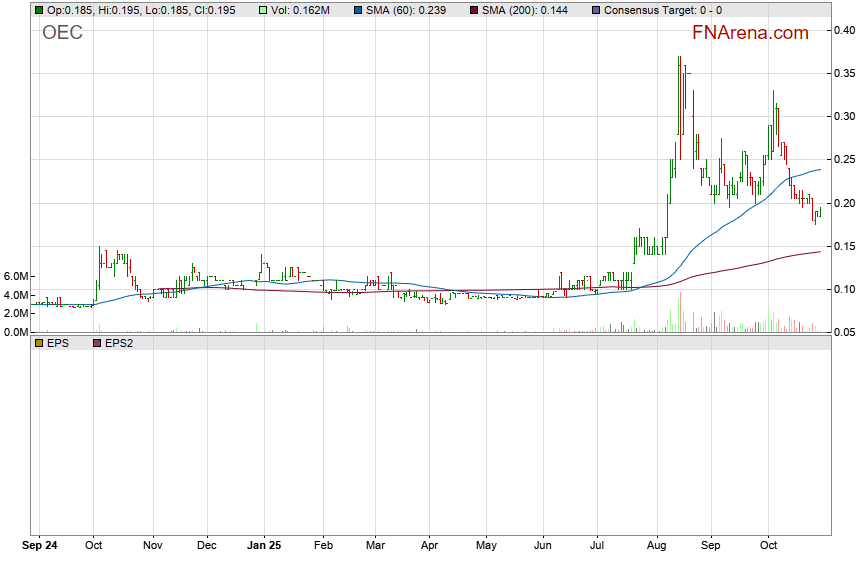Click the purple Consensus Target legend swatch
The height and width of the screenshot is (566, 859).
597,10
